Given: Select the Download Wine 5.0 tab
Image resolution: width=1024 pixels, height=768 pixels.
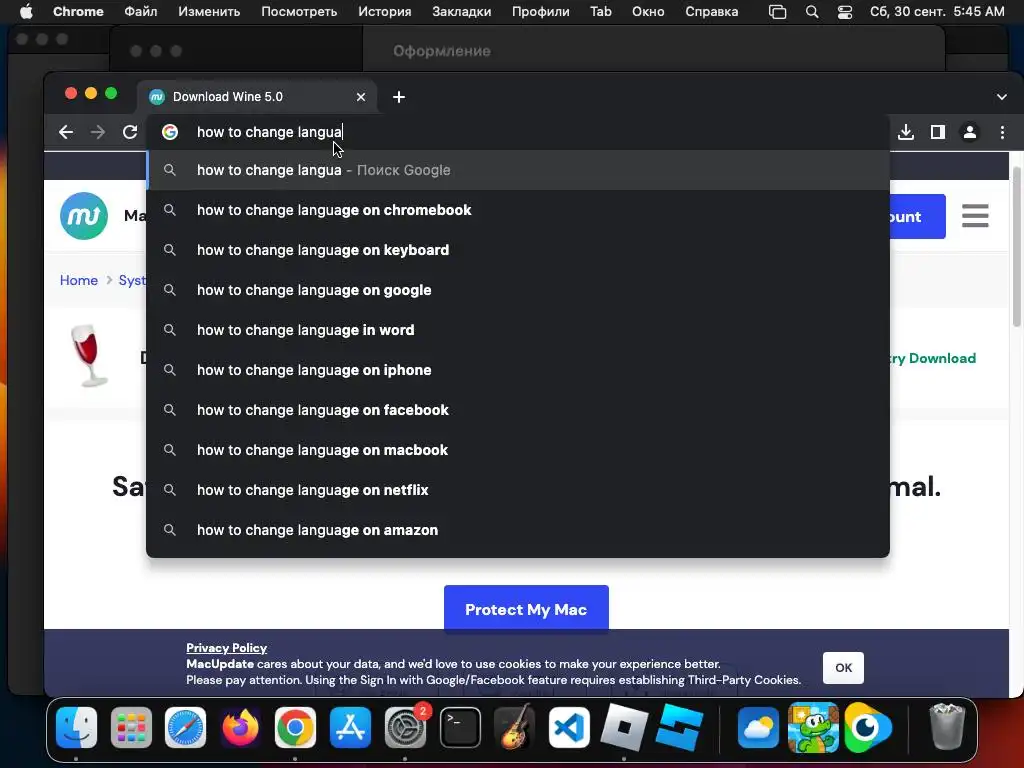Looking at the screenshot, I should click(x=257, y=97).
